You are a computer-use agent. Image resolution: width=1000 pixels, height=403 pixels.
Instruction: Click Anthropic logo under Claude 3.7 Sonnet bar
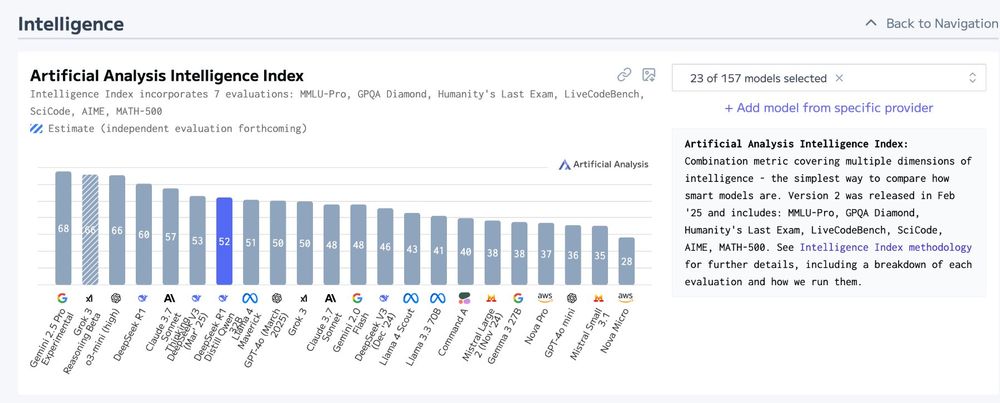tap(330, 298)
